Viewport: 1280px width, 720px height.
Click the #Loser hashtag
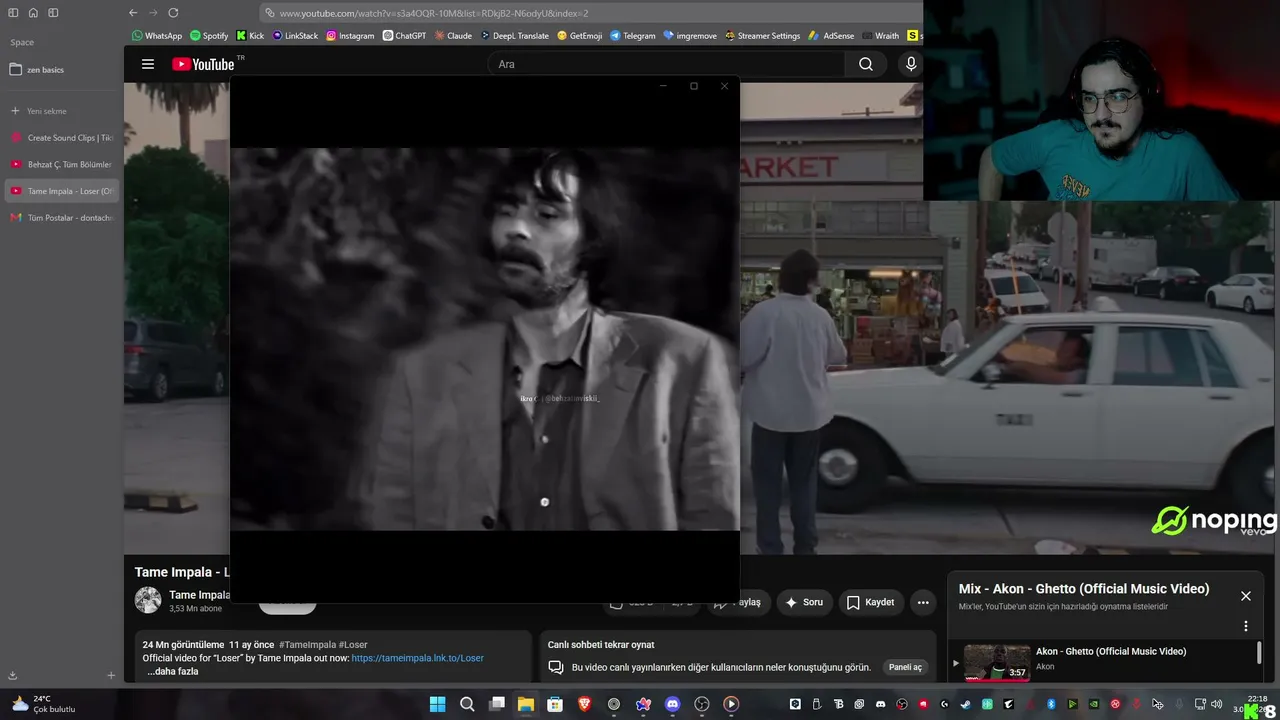[353, 645]
